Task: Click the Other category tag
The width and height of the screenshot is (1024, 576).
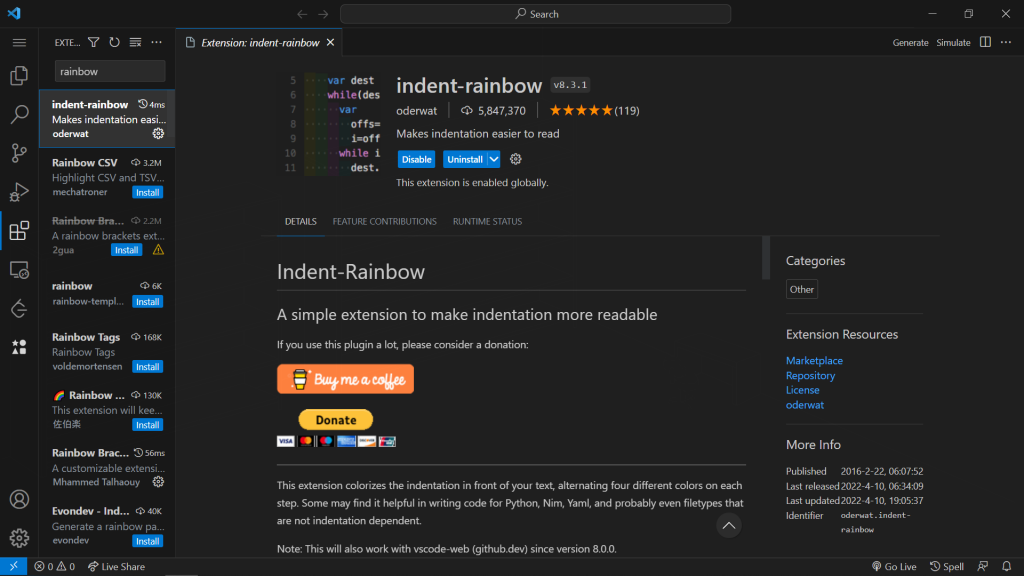Action: (x=801, y=289)
